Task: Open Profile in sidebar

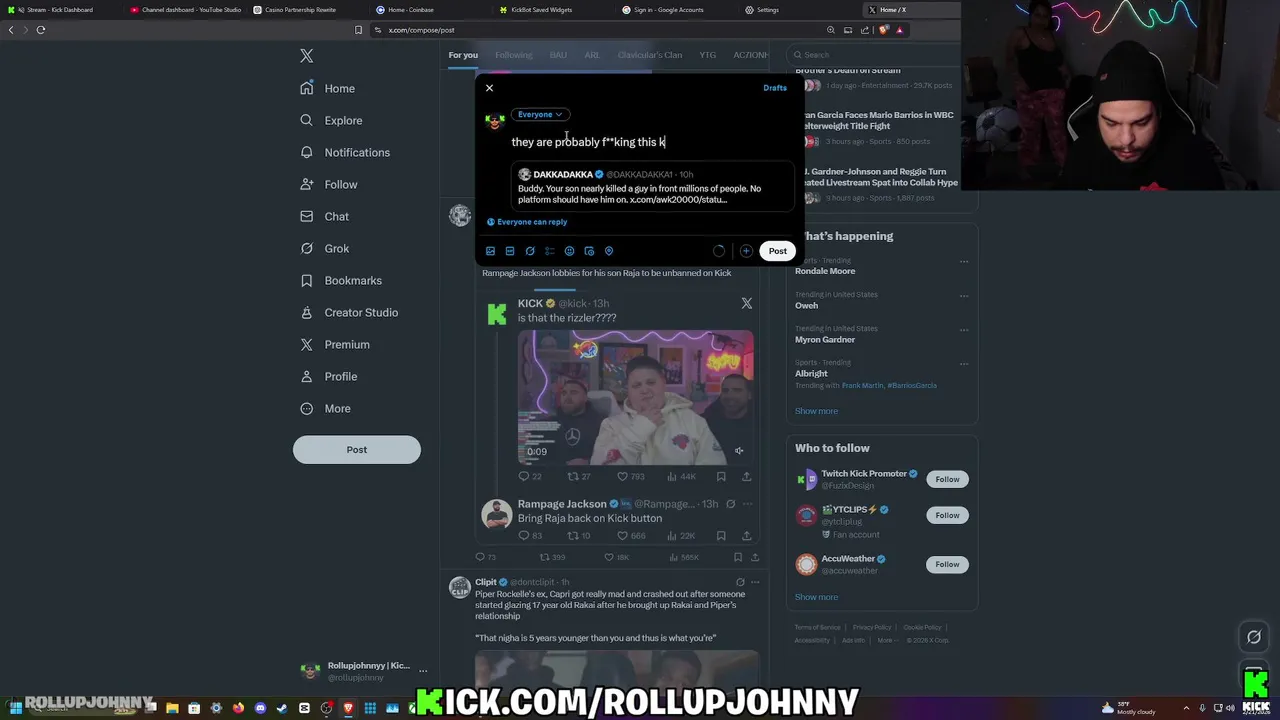Action: tap(329, 376)
